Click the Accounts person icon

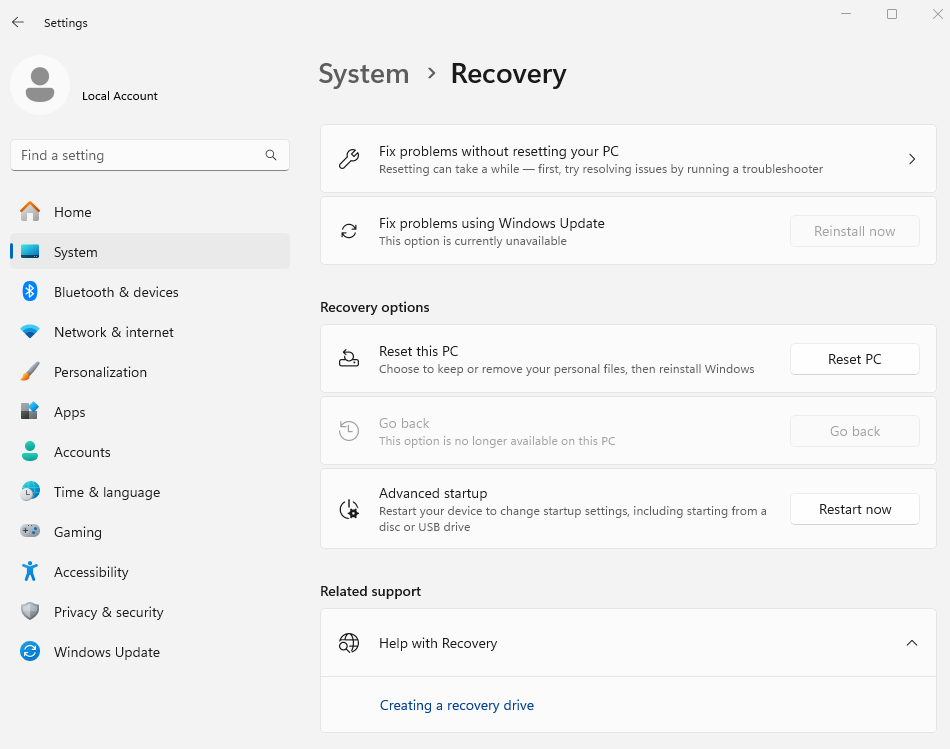tap(30, 451)
